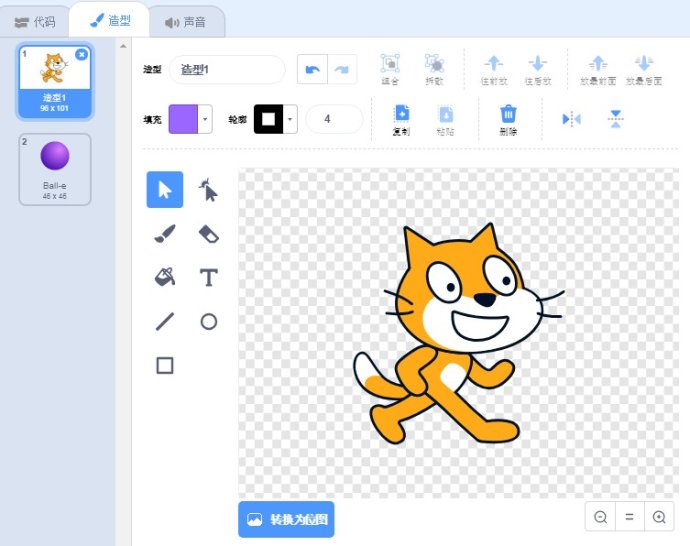Move object backward (往后放)

538,69
